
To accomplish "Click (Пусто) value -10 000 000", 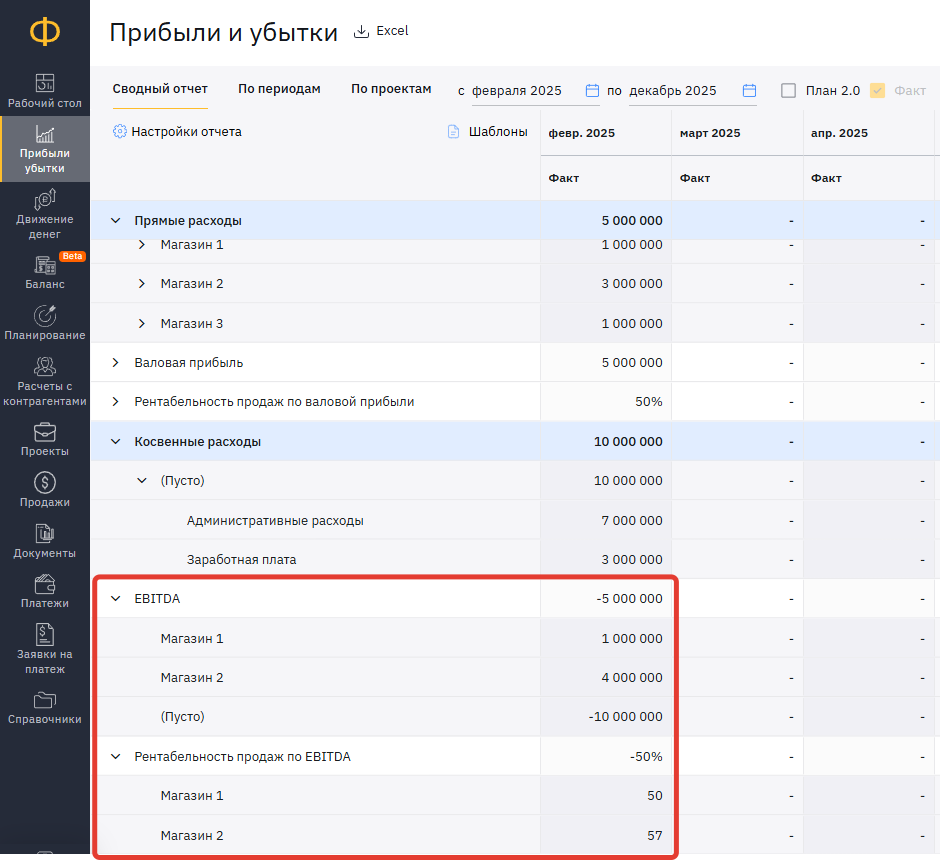I will (x=625, y=717).
